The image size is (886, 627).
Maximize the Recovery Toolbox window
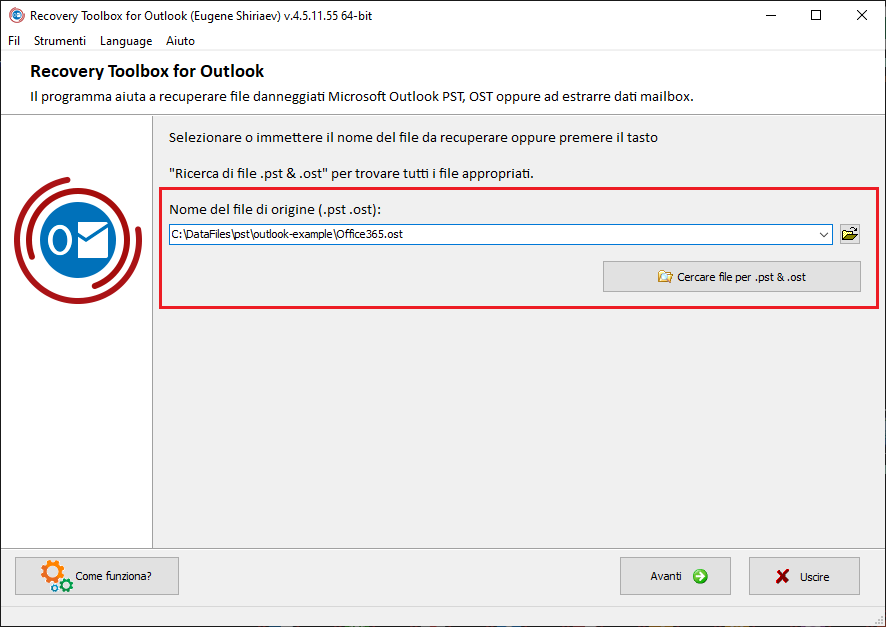point(816,15)
